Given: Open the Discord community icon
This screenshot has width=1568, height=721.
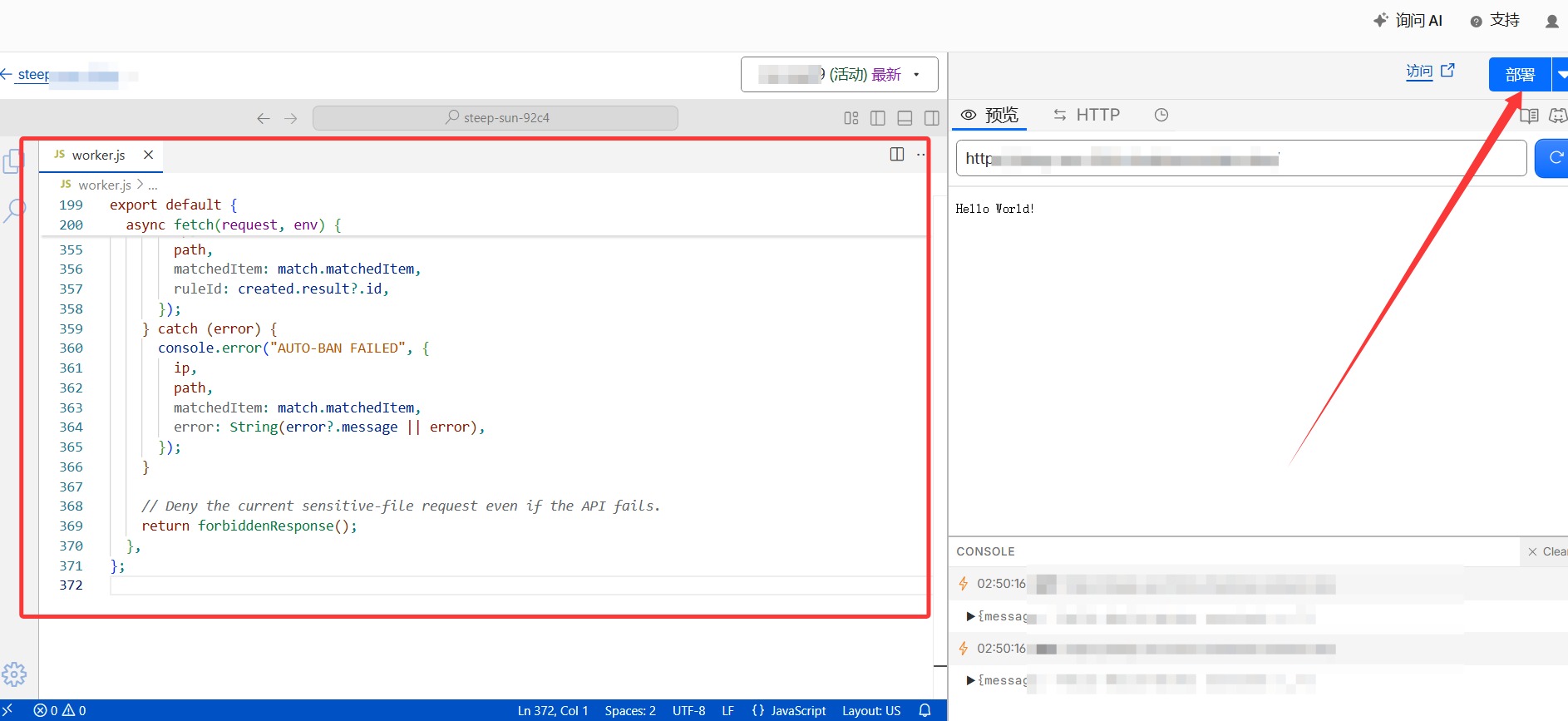Looking at the screenshot, I should (x=1558, y=116).
